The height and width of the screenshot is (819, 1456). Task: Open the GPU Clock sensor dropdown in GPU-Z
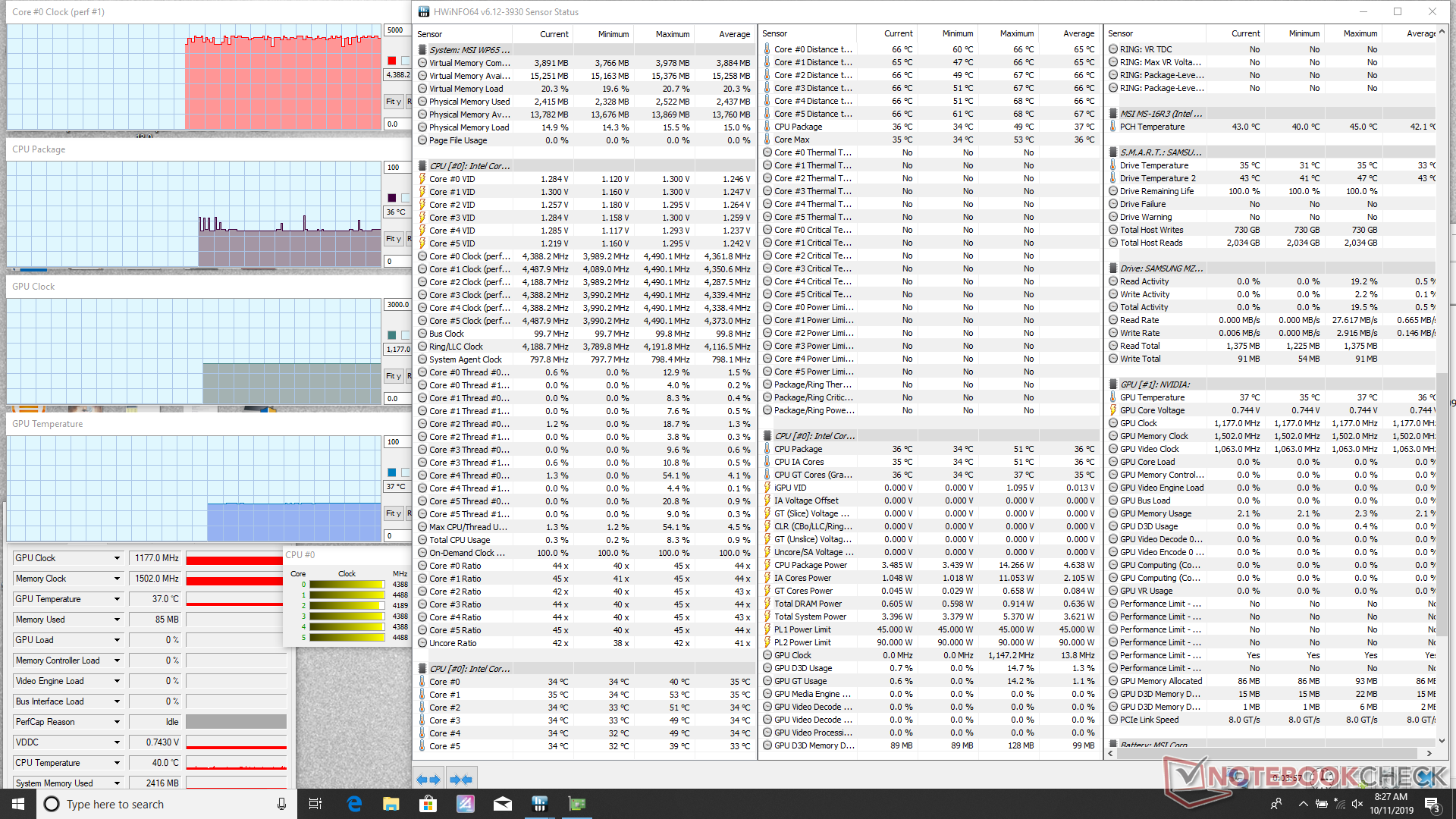click(x=117, y=558)
